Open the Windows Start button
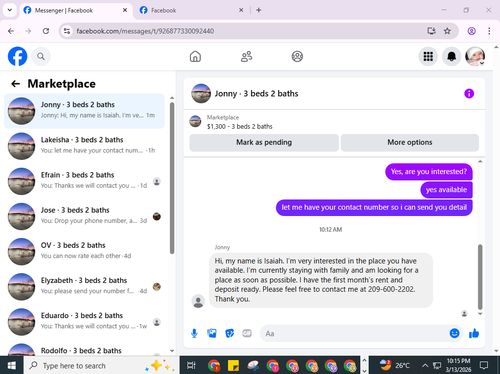 pyautogui.click(x=12, y=366)
